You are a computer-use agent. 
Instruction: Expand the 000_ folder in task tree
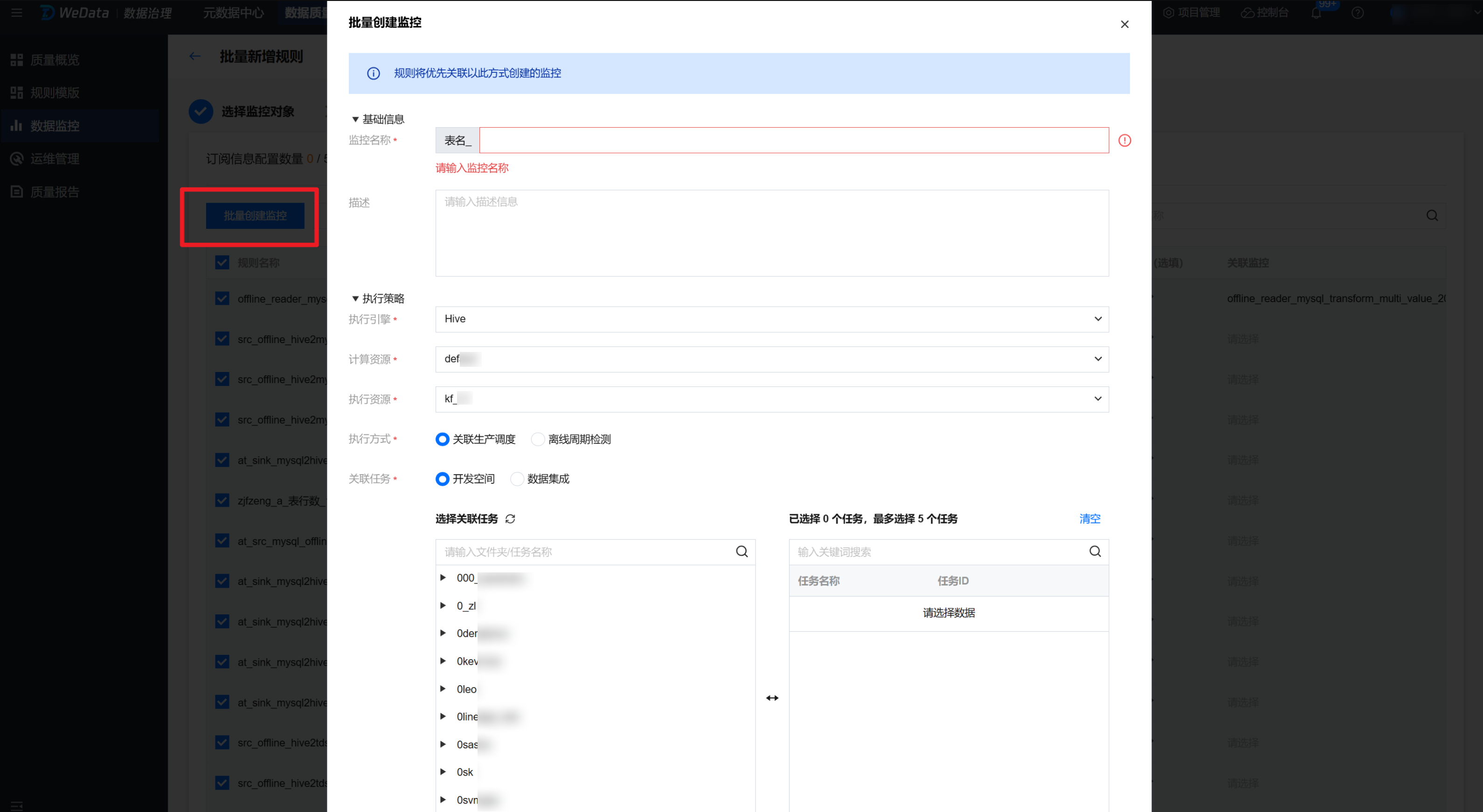click(x=443, y=577)
